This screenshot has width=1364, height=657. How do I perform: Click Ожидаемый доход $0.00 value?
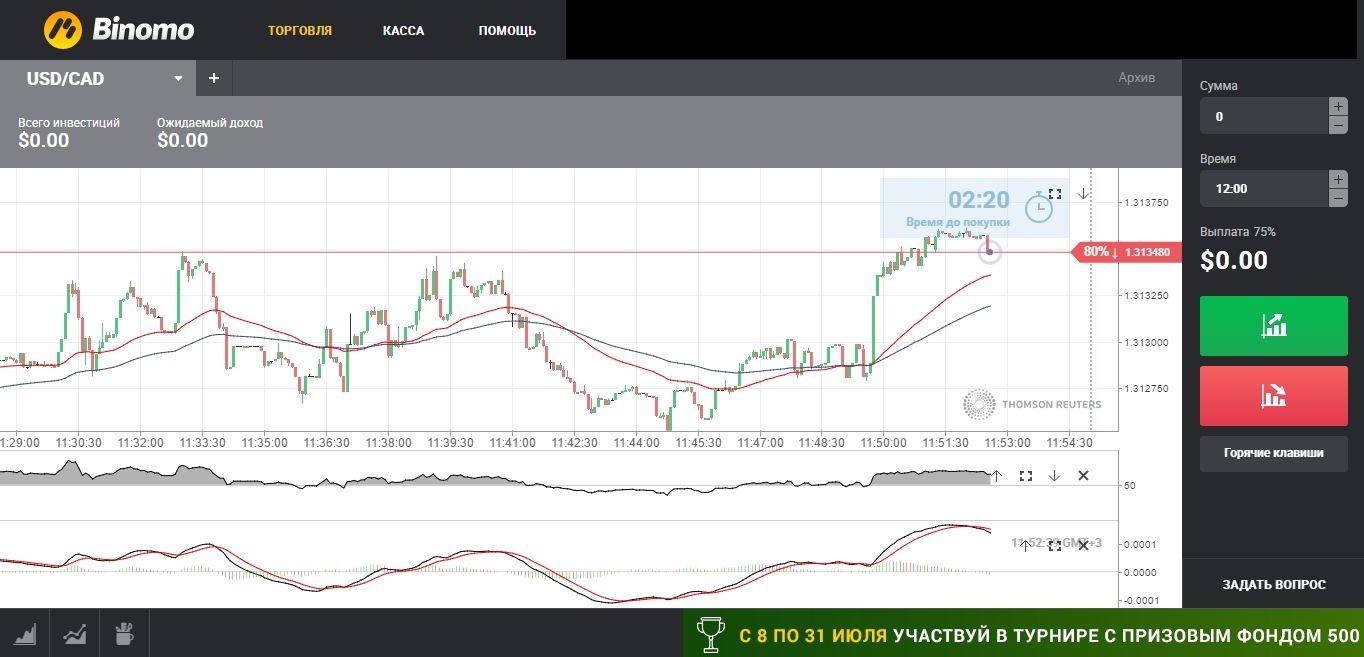coord(183,141)
